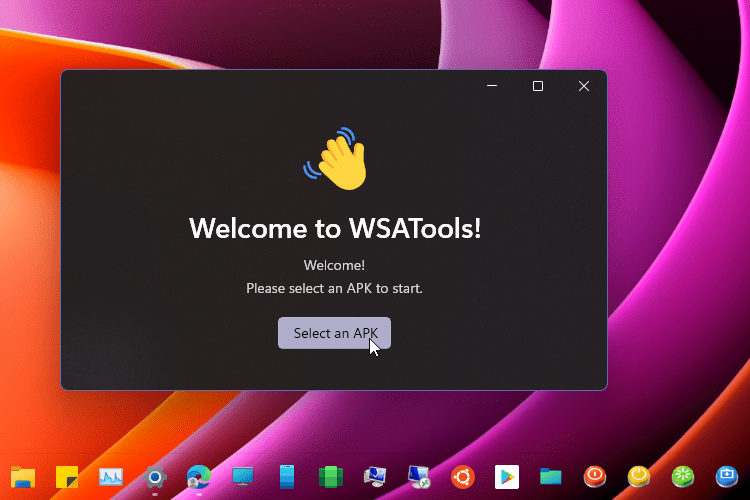Screen dimensions: 750x500
Task: Click the waving hand emoji in WSATools
Action: [337, 158]
